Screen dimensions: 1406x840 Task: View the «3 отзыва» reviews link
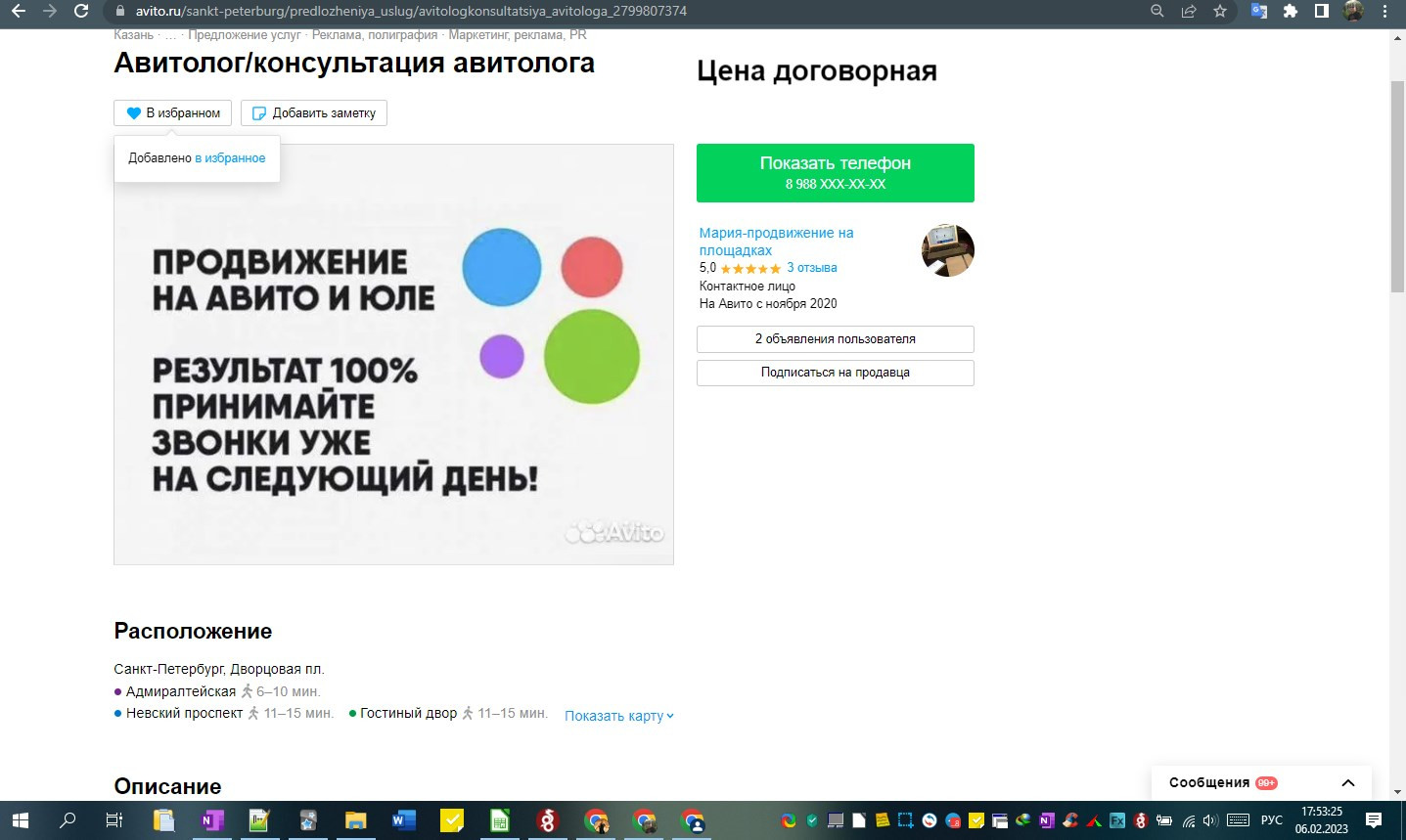click(812, 267)
